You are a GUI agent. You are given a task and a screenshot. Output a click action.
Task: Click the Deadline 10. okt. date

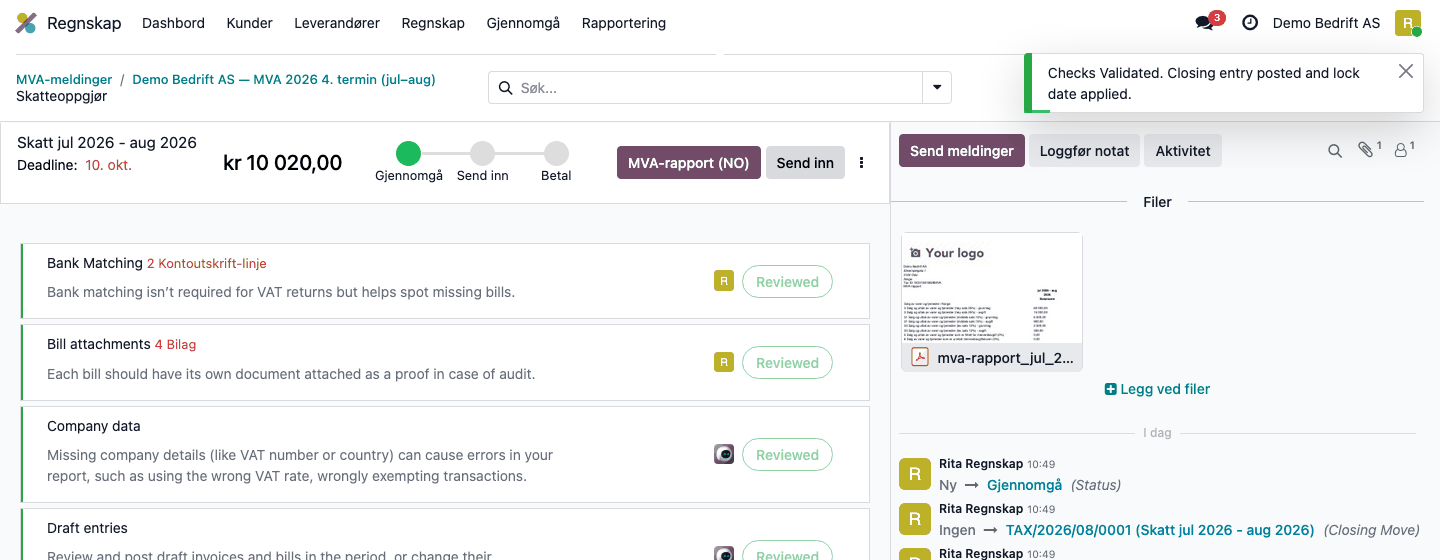(108, 165)
